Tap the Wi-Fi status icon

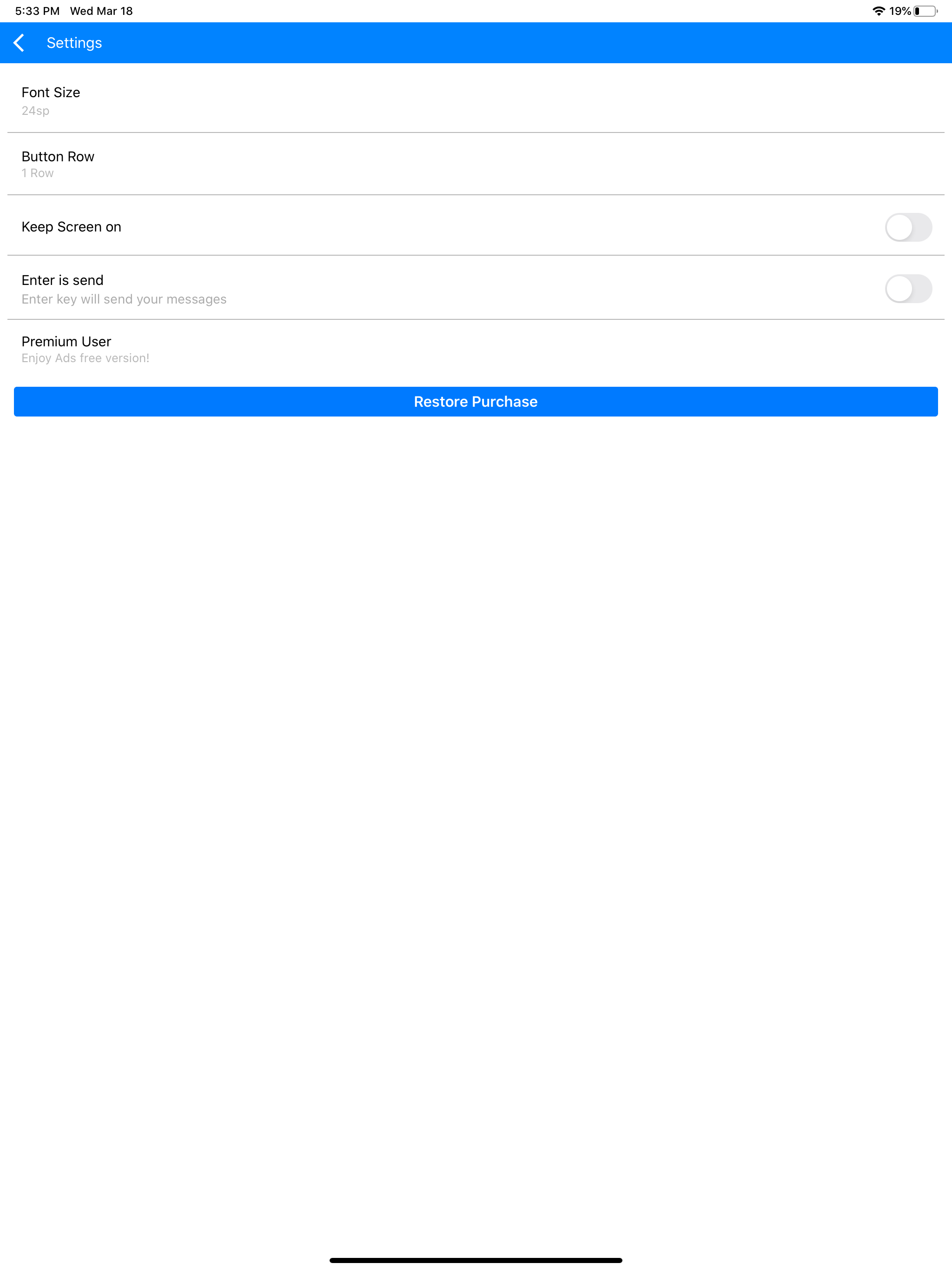tap(878, 10)
